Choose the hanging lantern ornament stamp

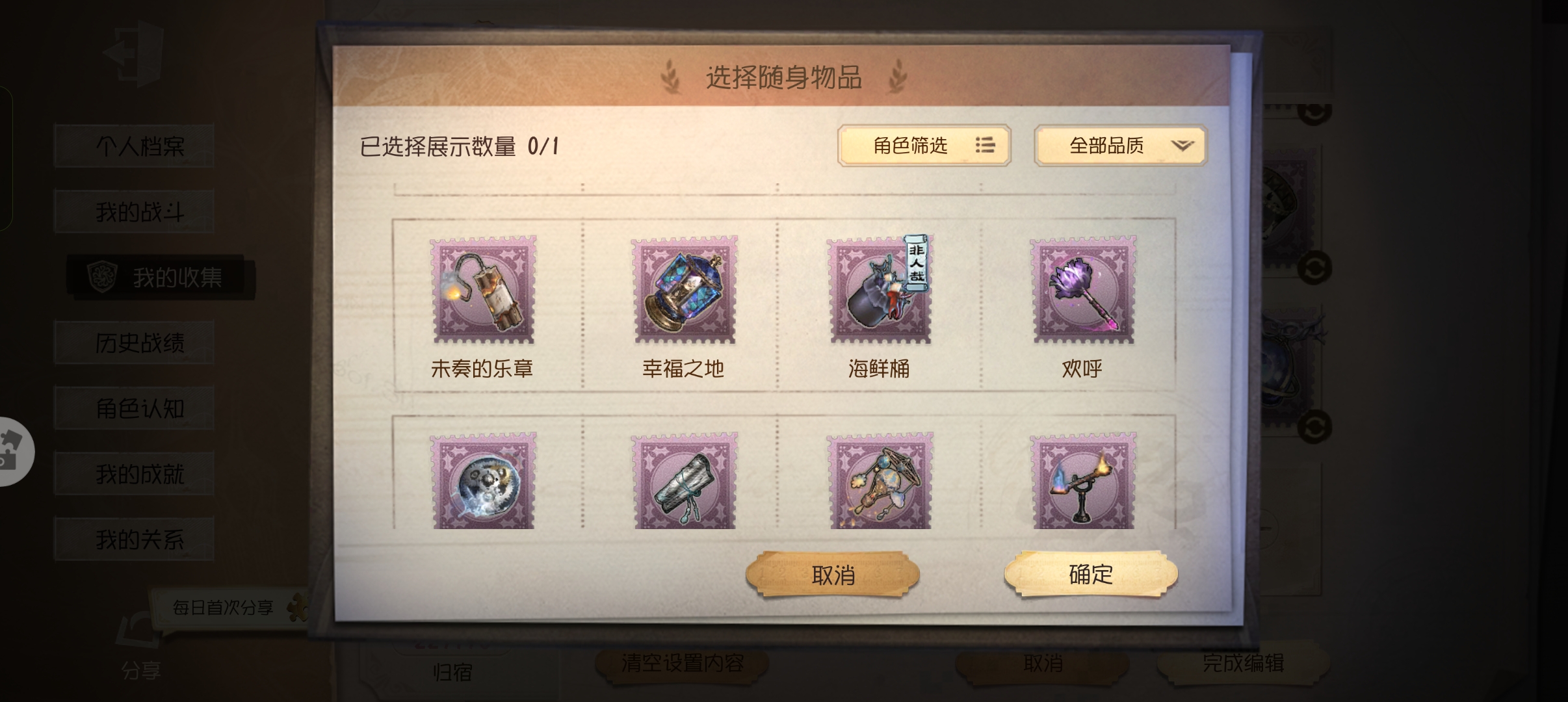(880, 481)
